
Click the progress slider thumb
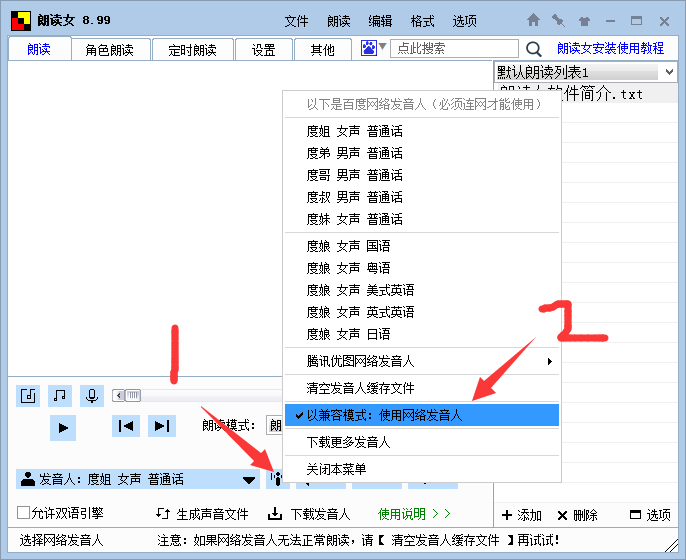pos(133,396)
